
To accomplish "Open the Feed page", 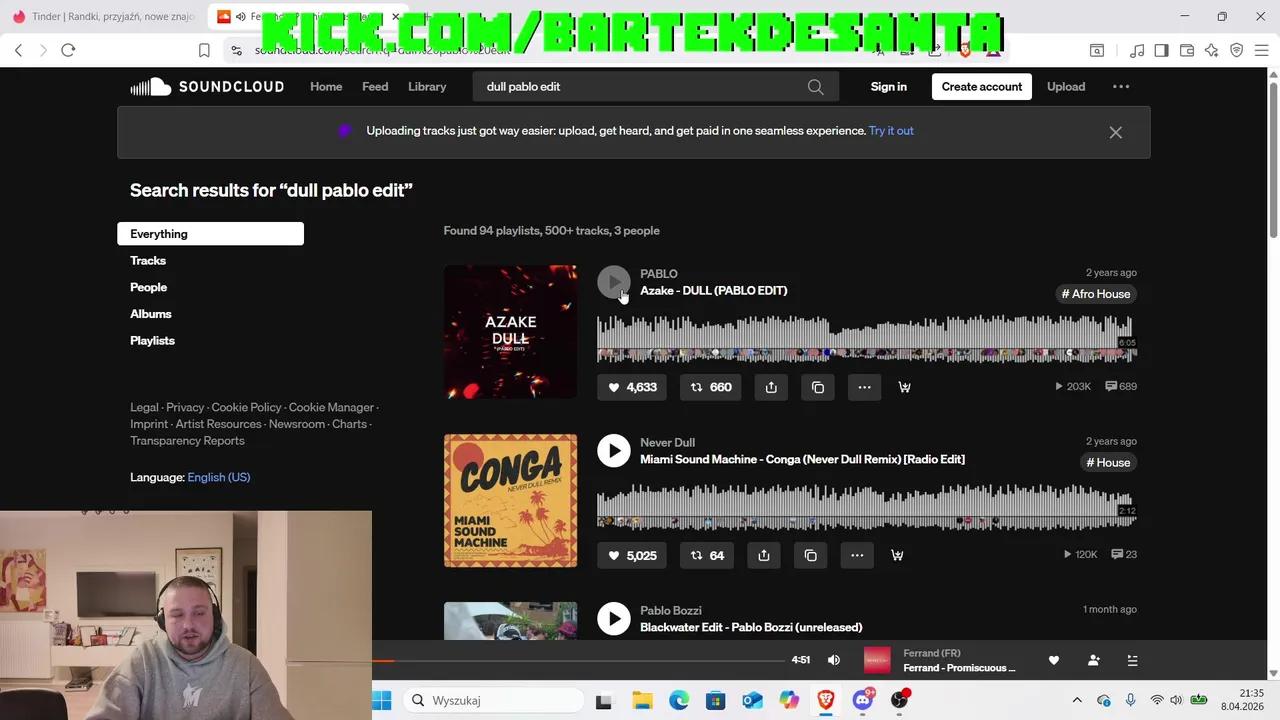I will point(375,87).
